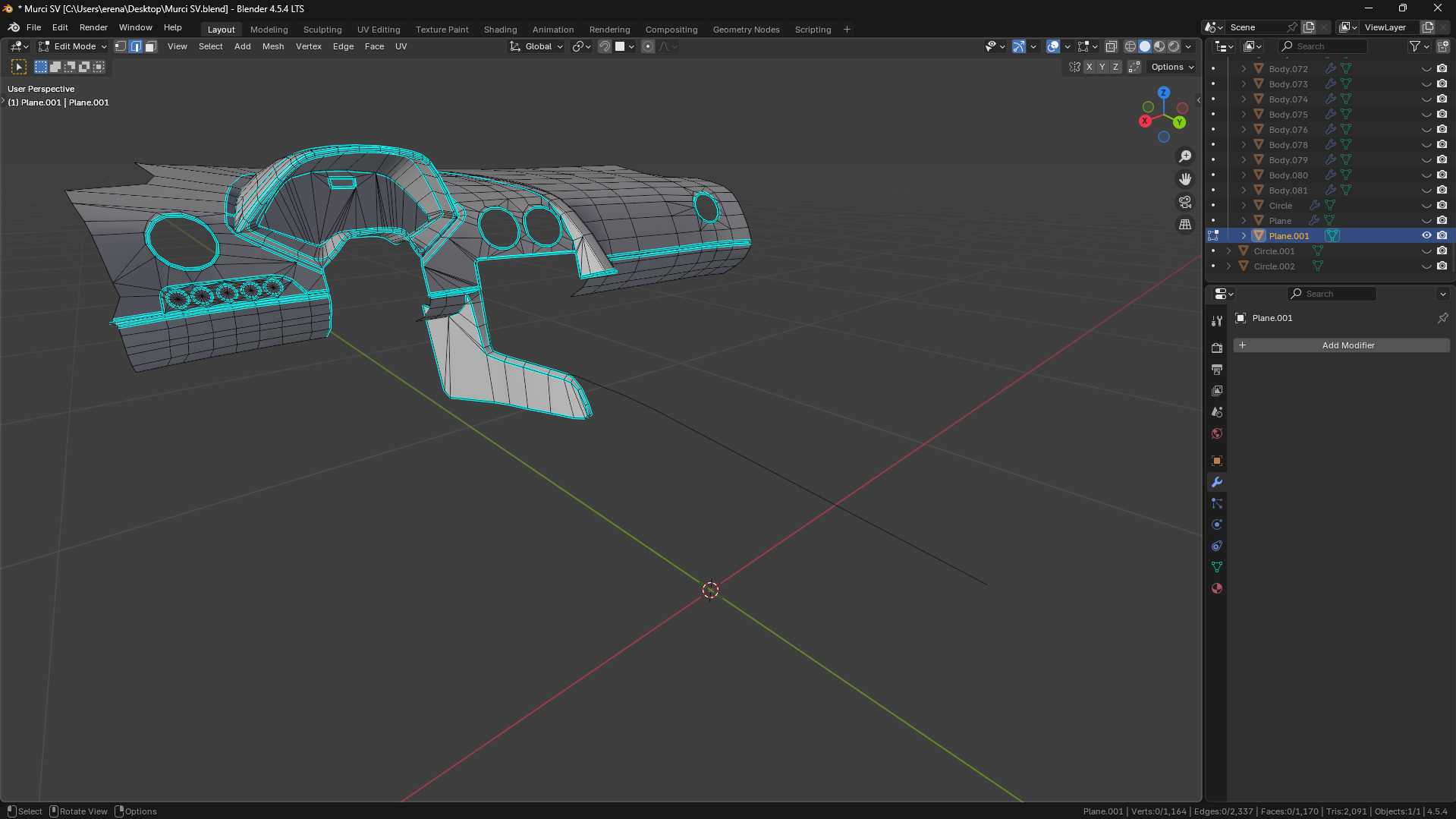The height and width of the screenshot is (819, 1456).
Task: Toggle the camera view icon
Action: coord(1185,202)
